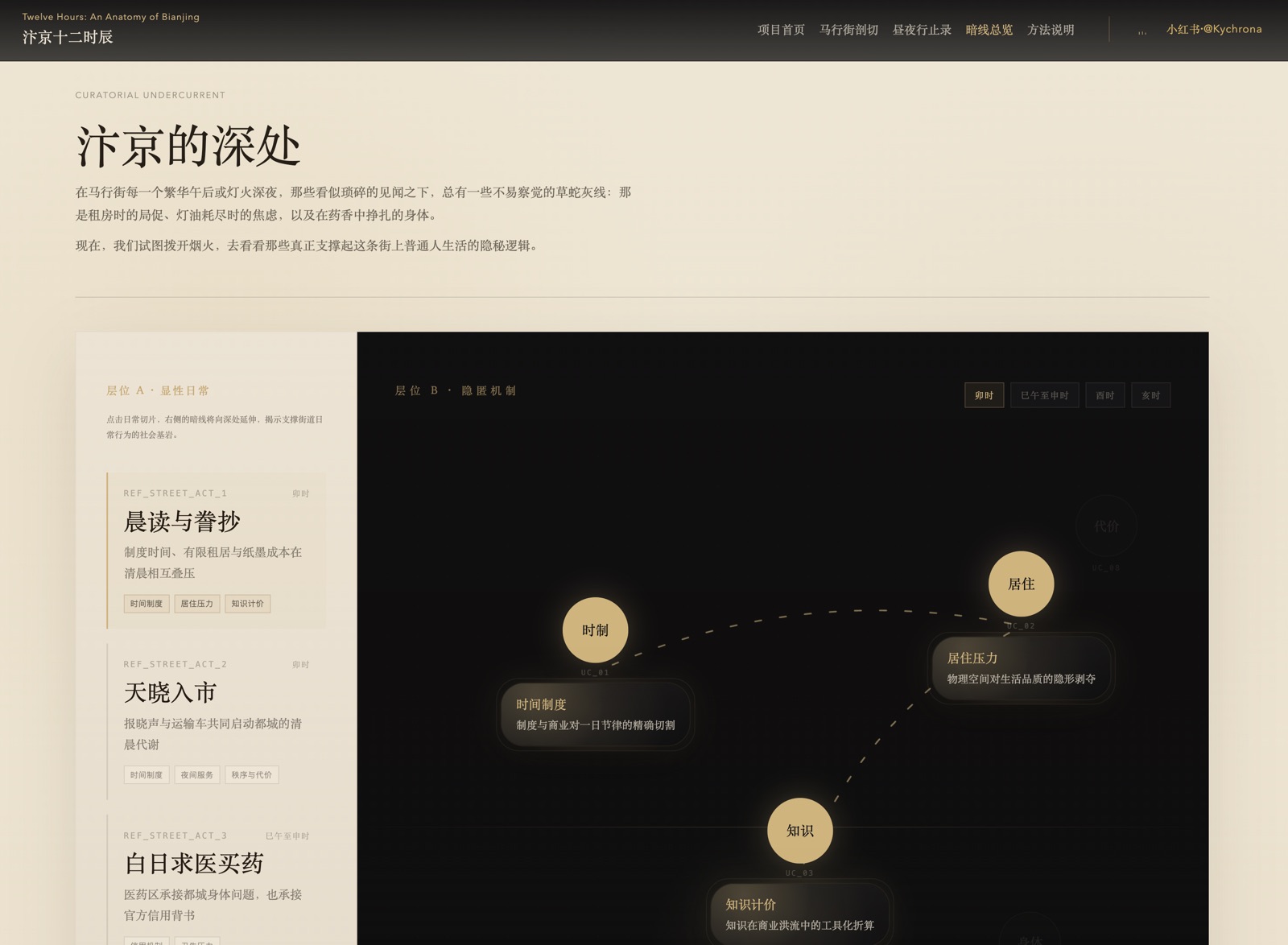The height and width of the screenshot is (945, 1288).
Task: Click the 汴京十二时辰 site title
Action: pyautogui.click(x=68, y=37)
